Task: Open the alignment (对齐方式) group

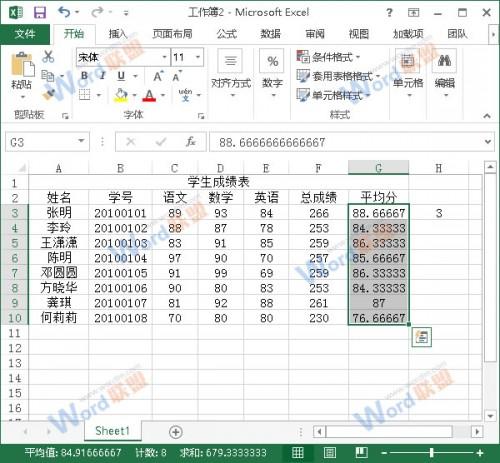Action: (231, 74)
